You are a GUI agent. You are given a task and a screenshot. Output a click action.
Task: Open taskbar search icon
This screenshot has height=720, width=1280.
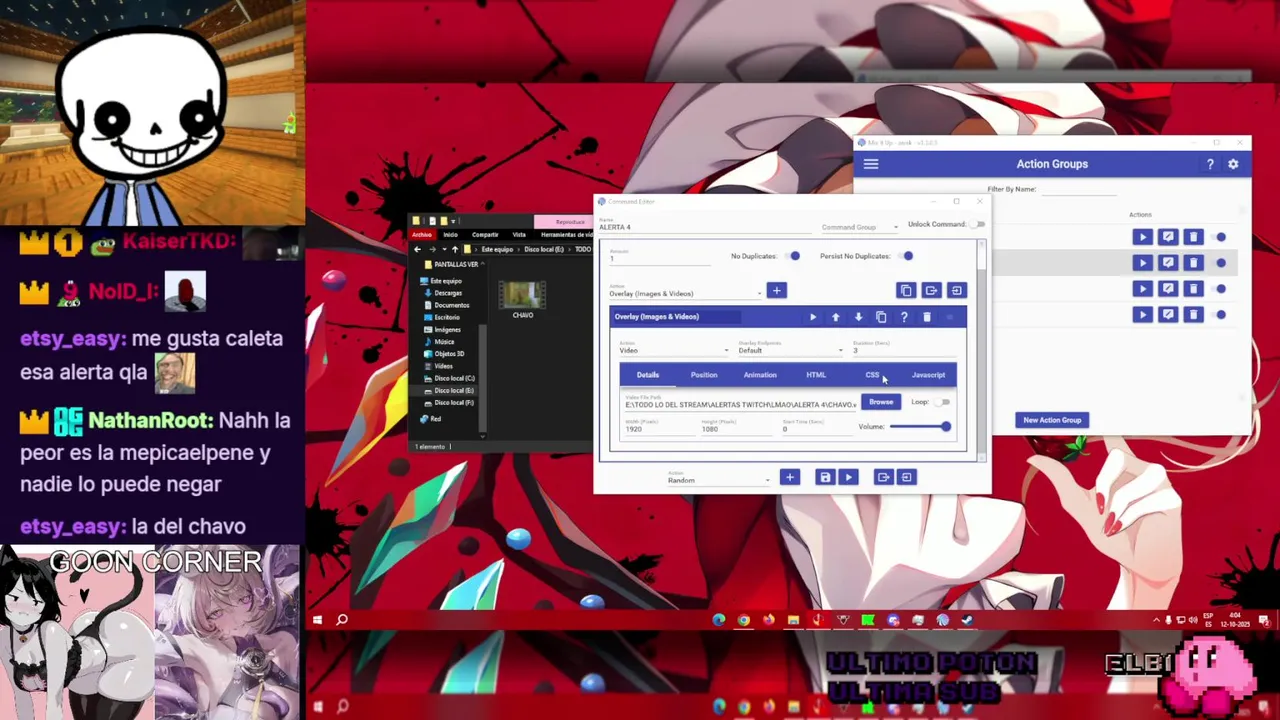(x=342, y=620)
